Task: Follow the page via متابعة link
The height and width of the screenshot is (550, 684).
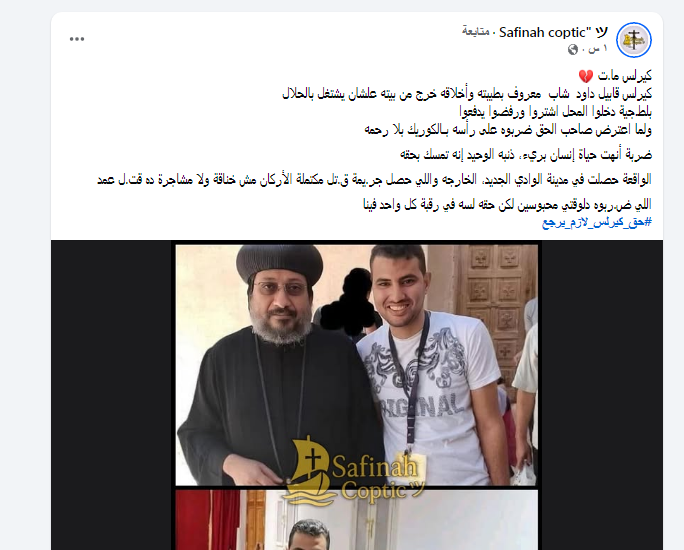Action: (x=475, y=32)
